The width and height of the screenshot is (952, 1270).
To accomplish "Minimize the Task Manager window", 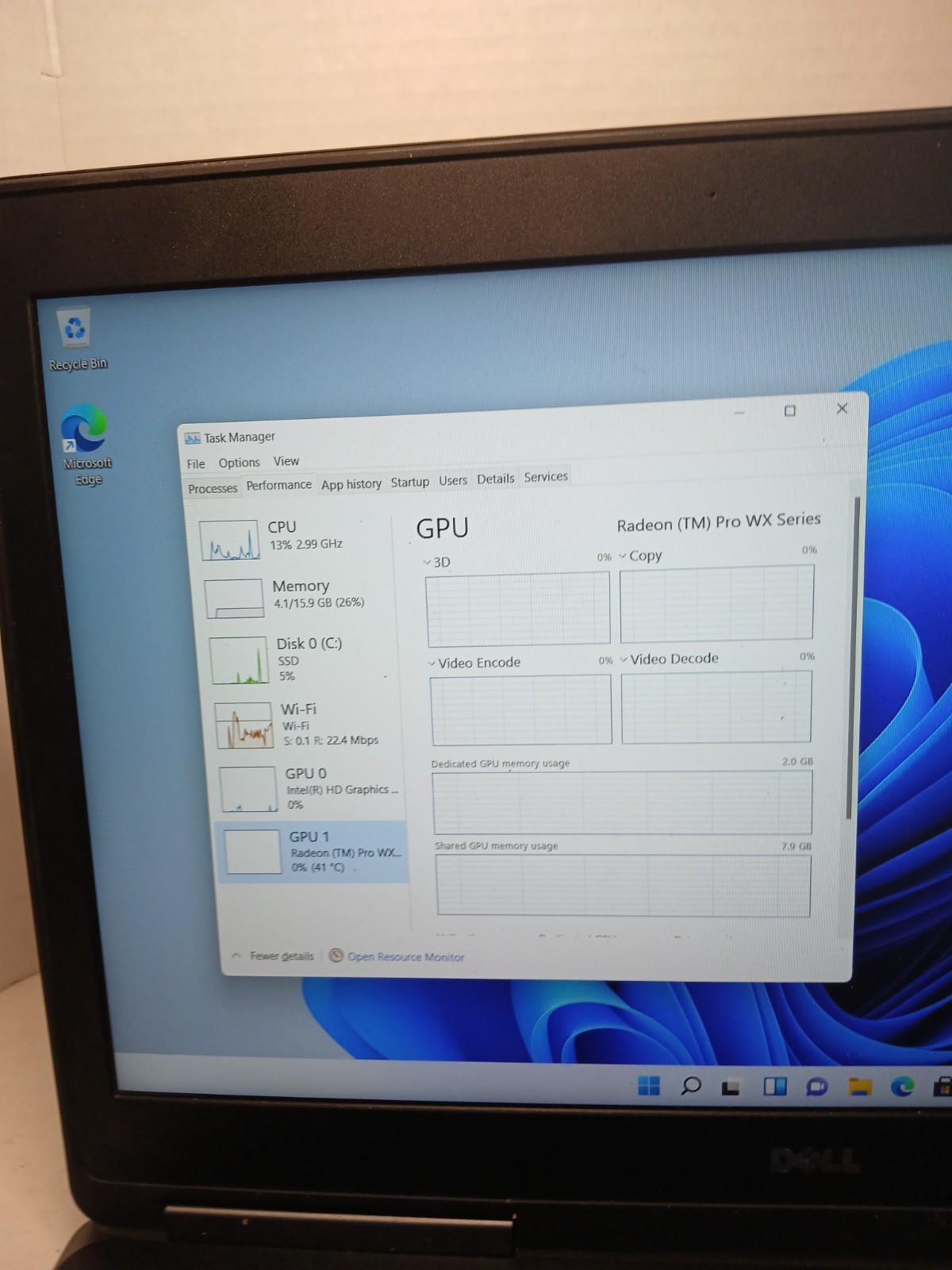I will [x=739, y=413].
